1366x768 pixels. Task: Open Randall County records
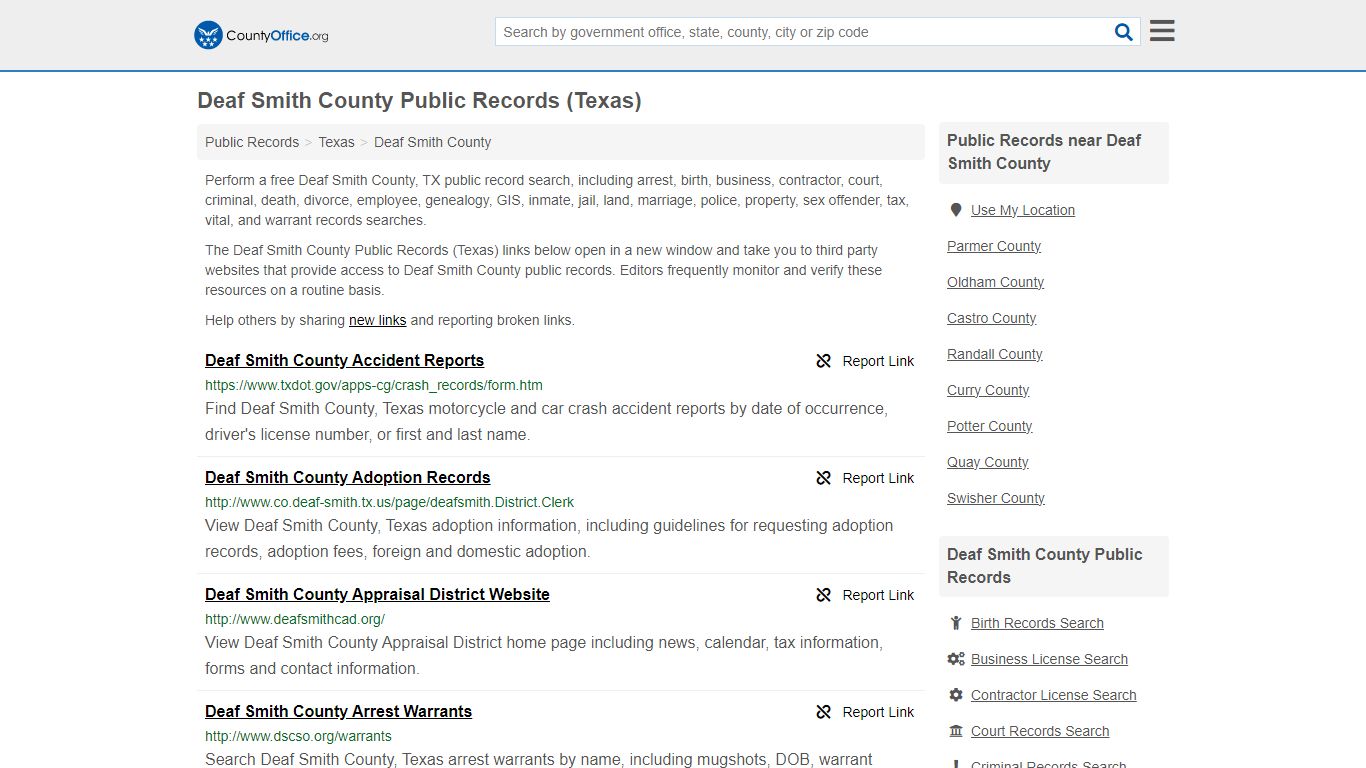tap(994, 354)
